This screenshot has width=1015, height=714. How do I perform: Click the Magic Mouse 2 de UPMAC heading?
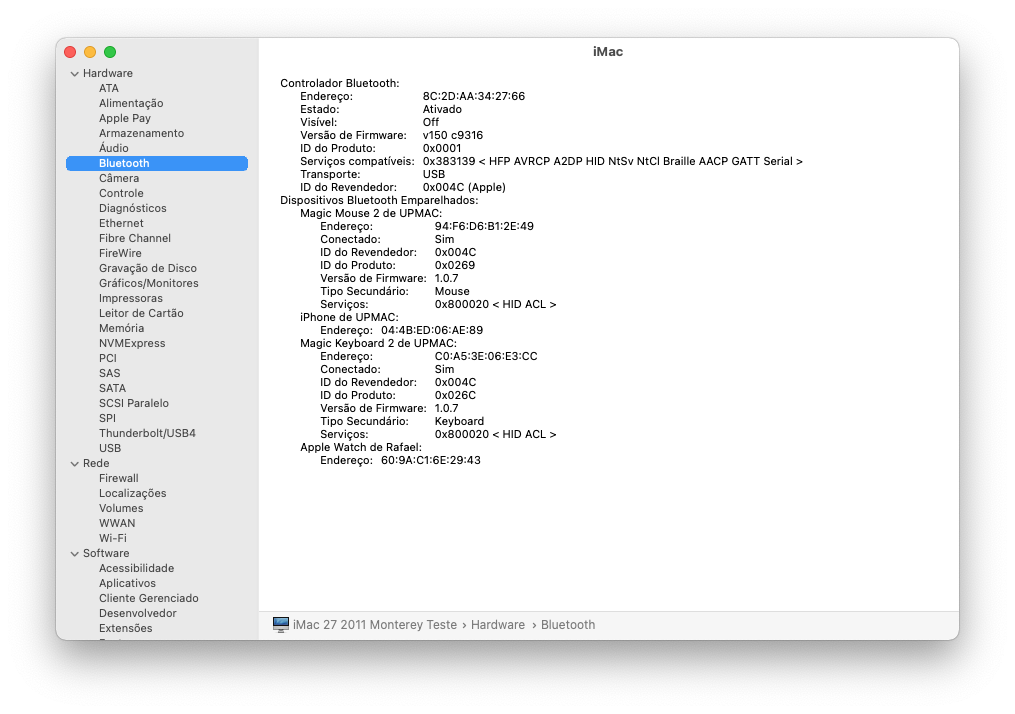(x=371, y=213)
